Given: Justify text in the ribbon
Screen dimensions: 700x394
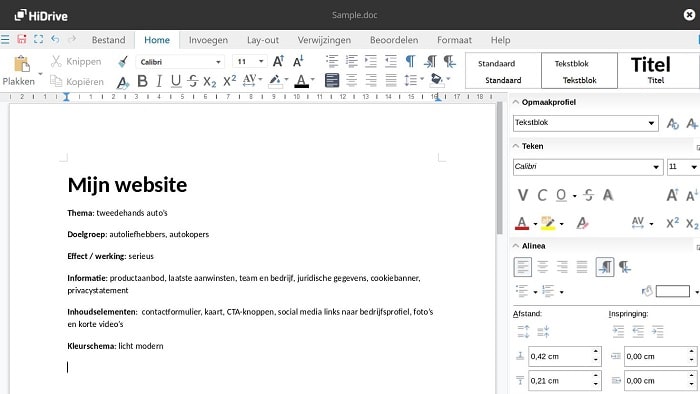Looking at the screenshot, I should coord(391,80).
